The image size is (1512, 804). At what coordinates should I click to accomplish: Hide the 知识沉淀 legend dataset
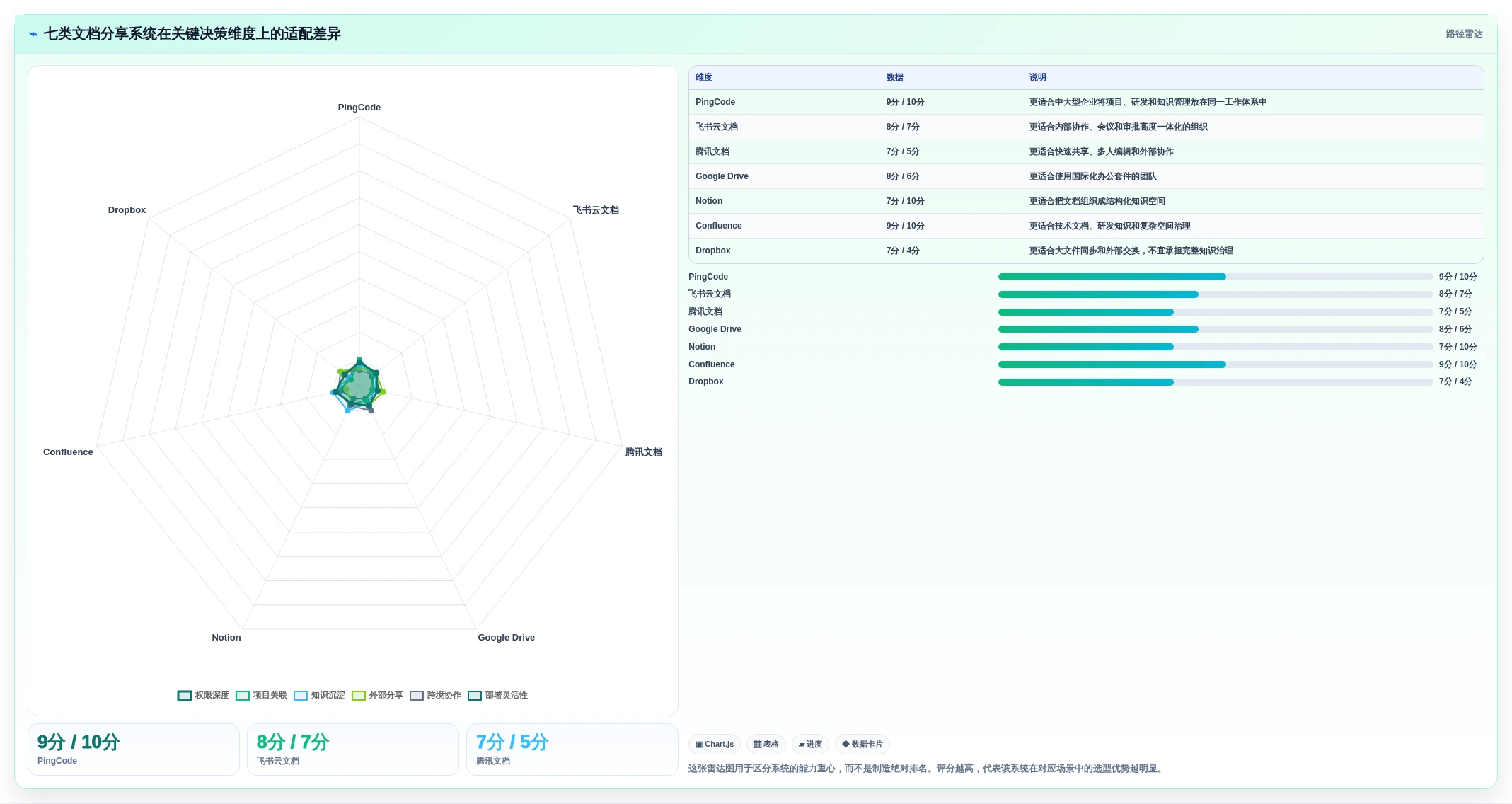(319, 696)
